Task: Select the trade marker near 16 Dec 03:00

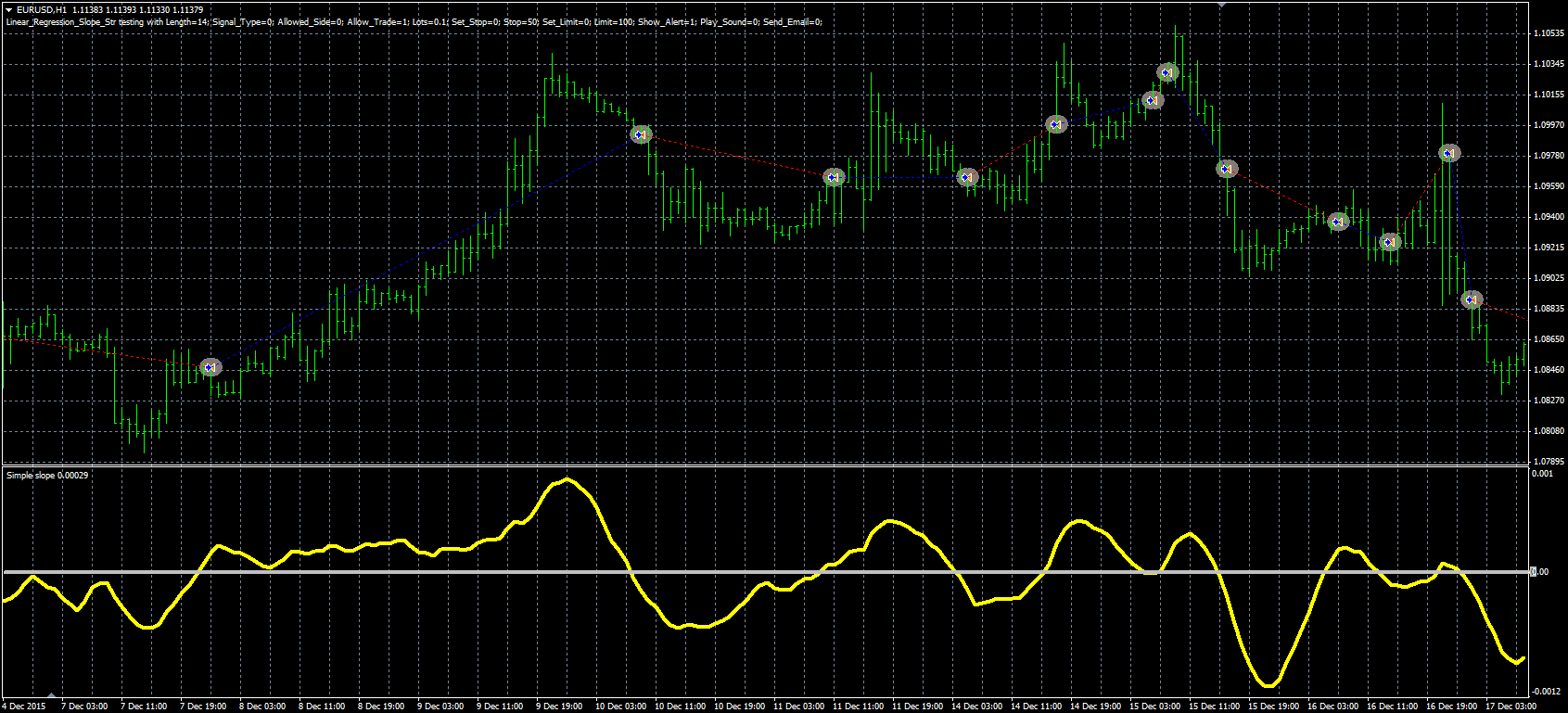Action: pos(1337,221)
